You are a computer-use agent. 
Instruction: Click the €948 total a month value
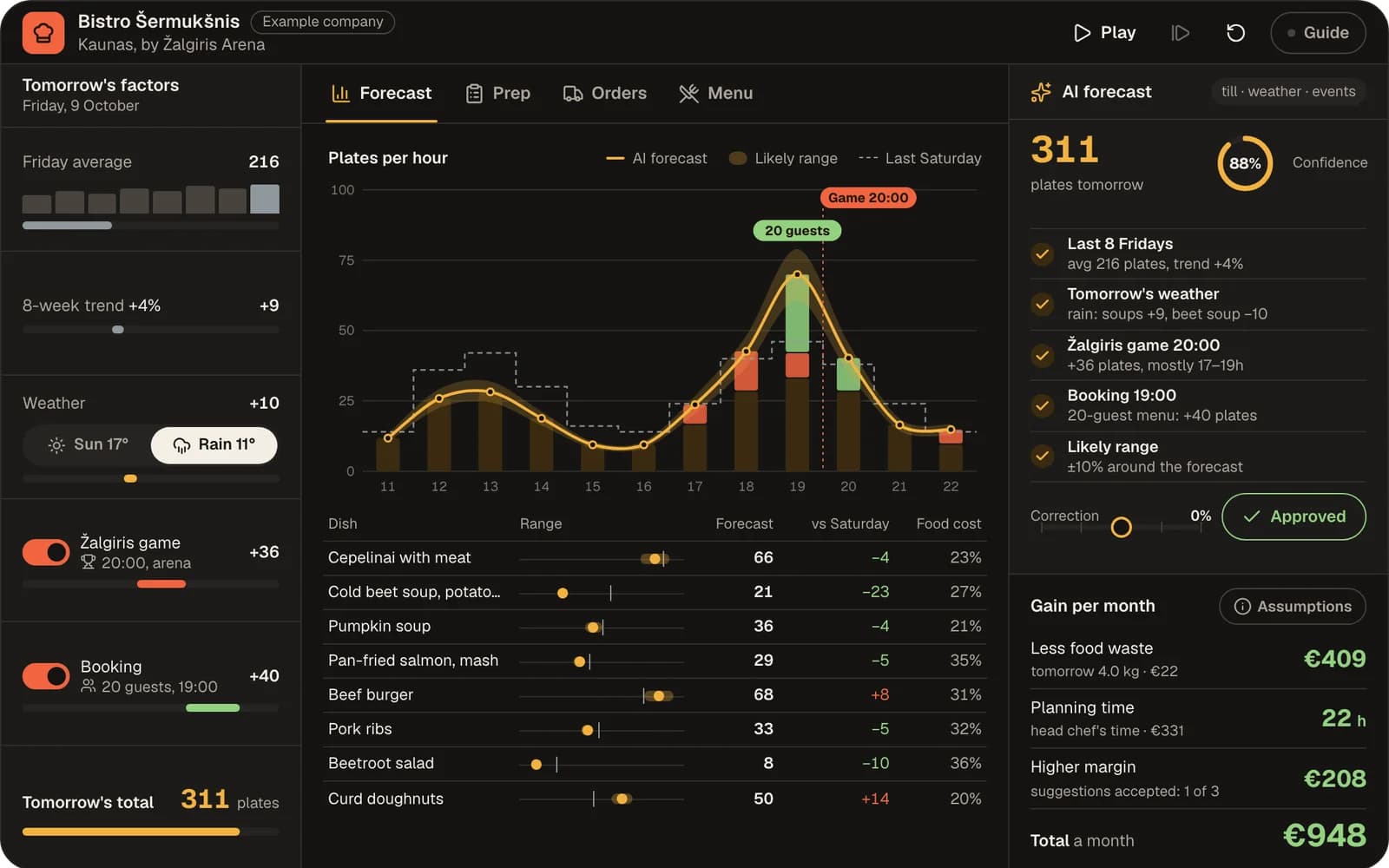click(1325, 835)
